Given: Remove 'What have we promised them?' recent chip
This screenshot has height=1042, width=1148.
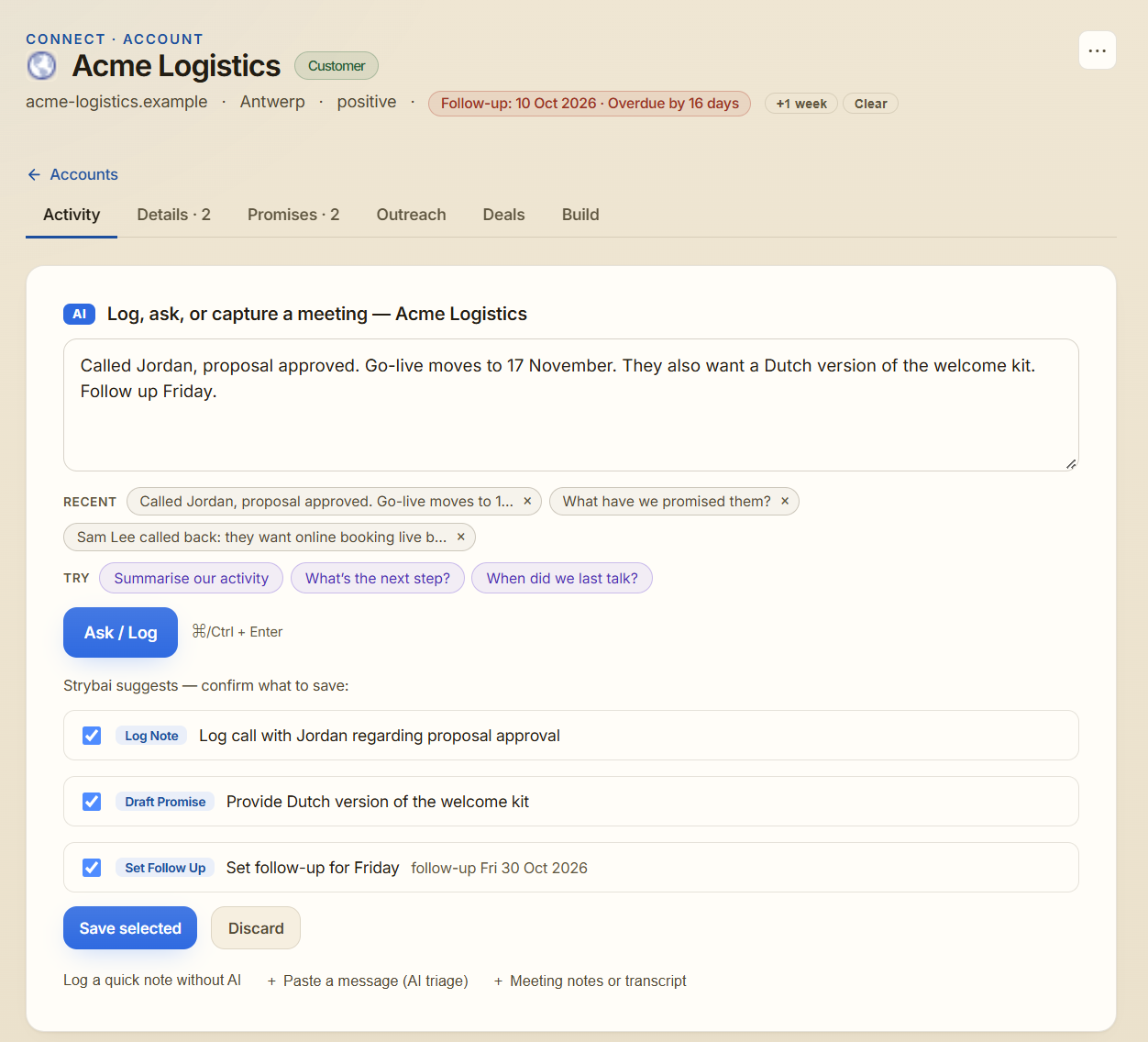Looking at the screenshot, I should pos(785,501).
